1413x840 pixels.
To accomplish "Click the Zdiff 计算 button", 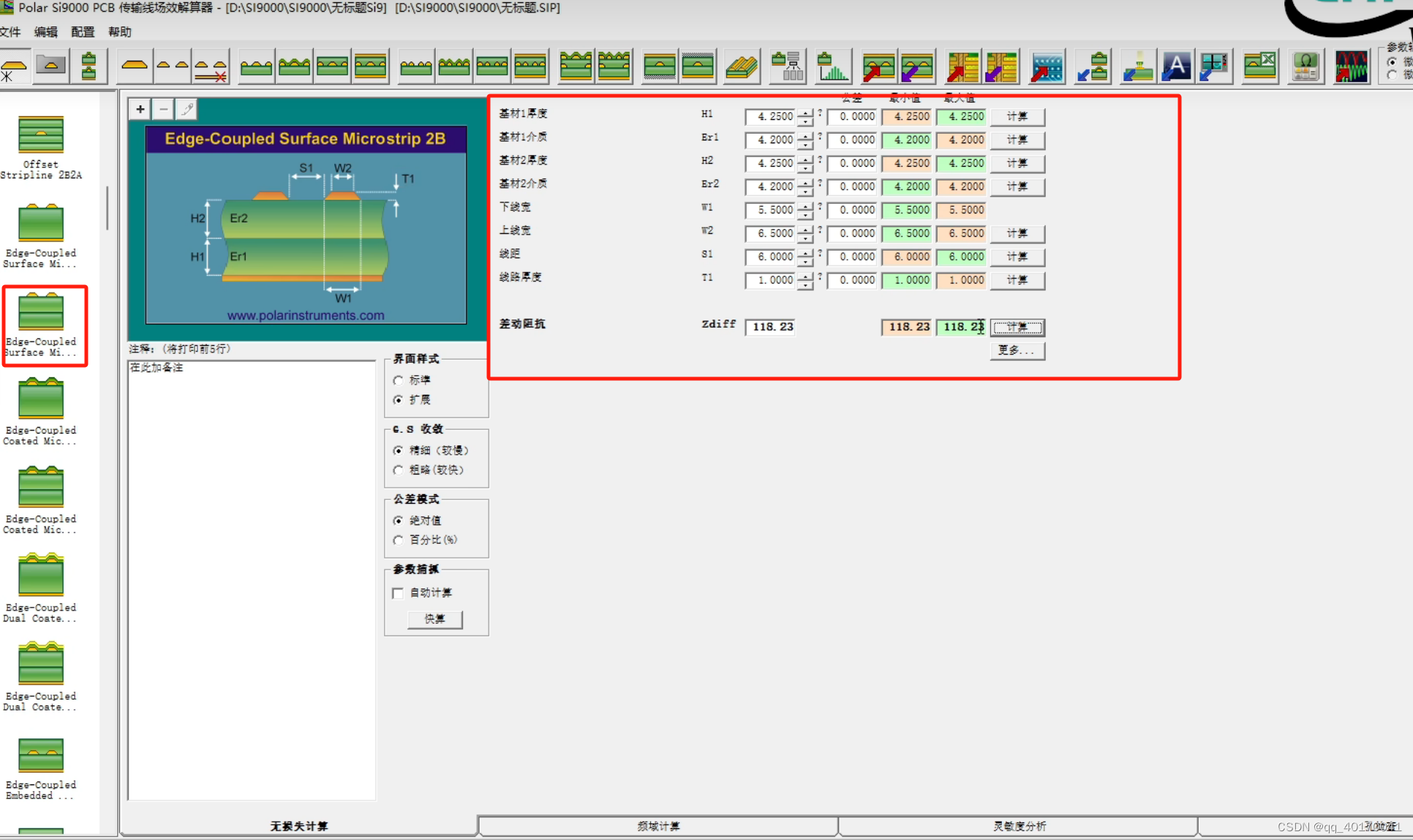I will click(x=1017, y=327).
